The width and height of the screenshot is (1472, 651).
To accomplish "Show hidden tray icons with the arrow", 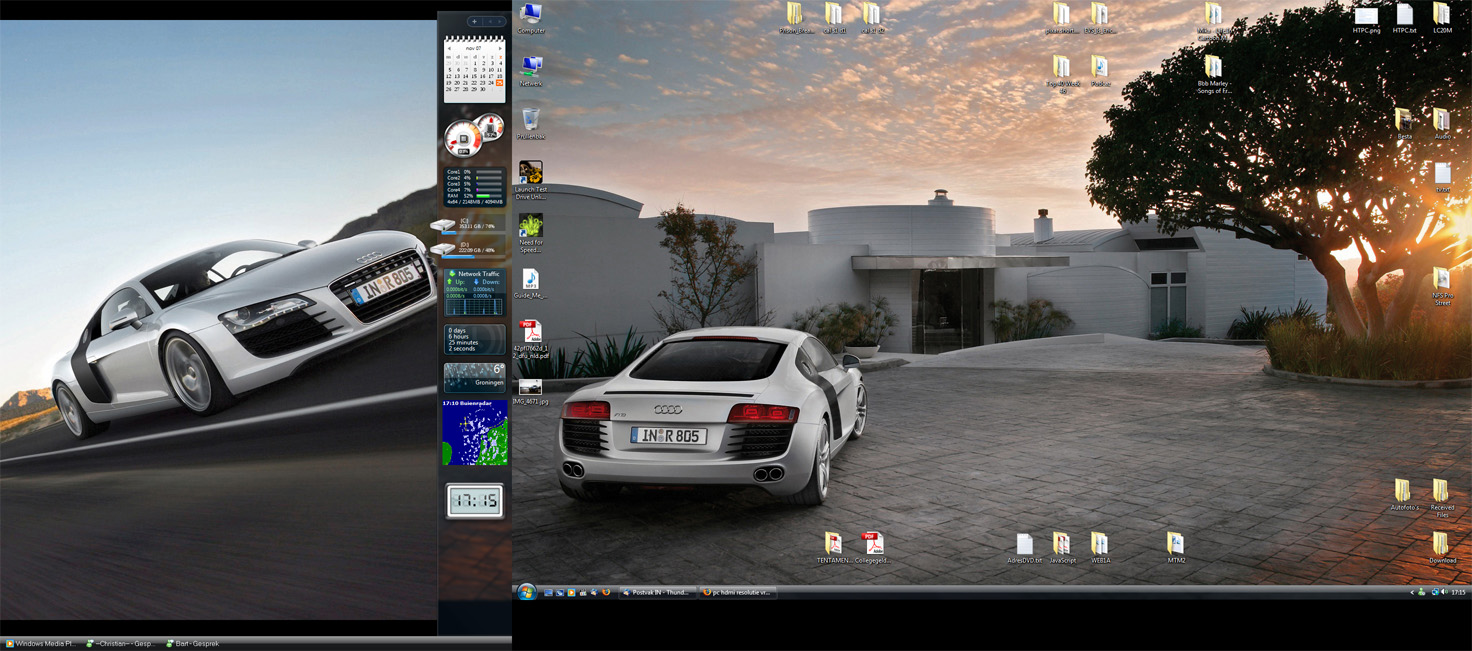I will click(1413, 592).
